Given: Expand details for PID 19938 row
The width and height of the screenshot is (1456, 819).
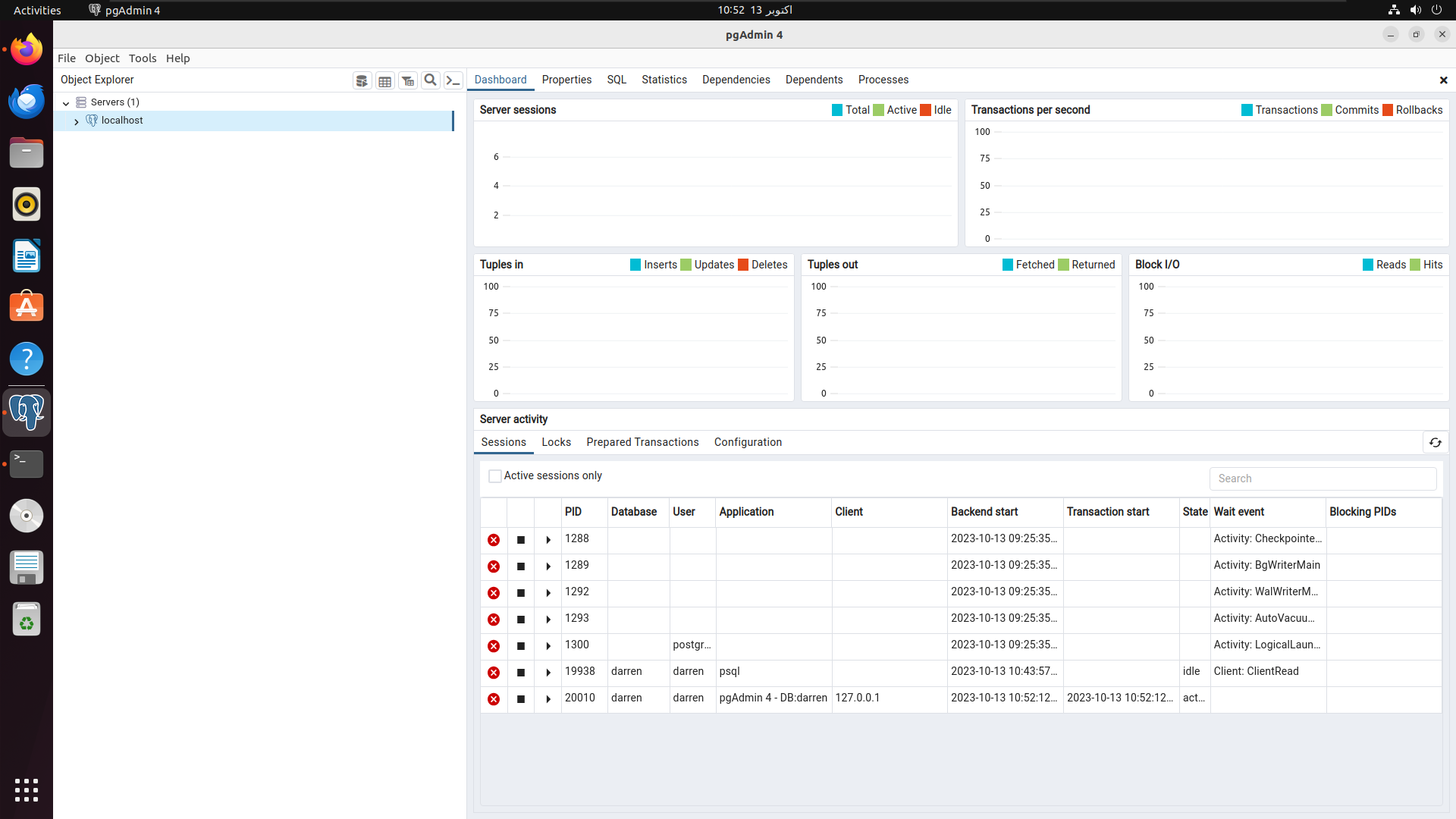Looking at the screenshot, I should (548, 673).
